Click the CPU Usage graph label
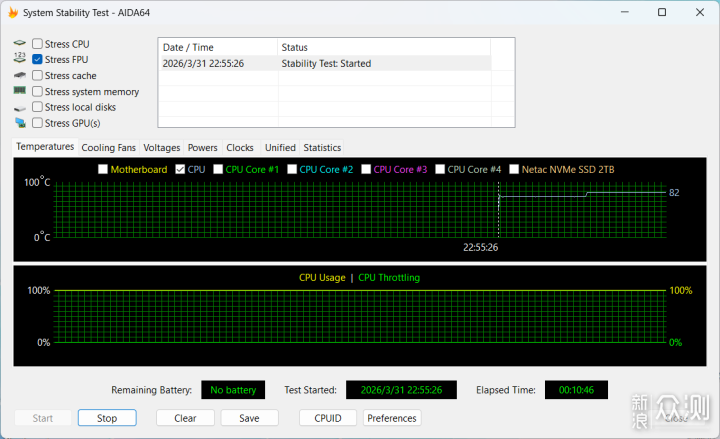 pyautogui.click(x=322, y=278)
